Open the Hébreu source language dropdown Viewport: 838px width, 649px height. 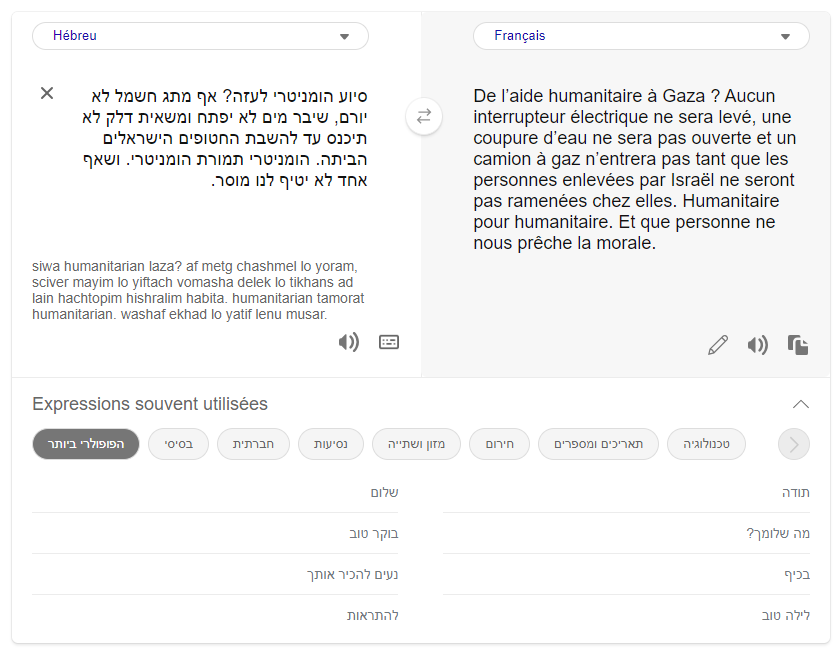click(200, 36)
